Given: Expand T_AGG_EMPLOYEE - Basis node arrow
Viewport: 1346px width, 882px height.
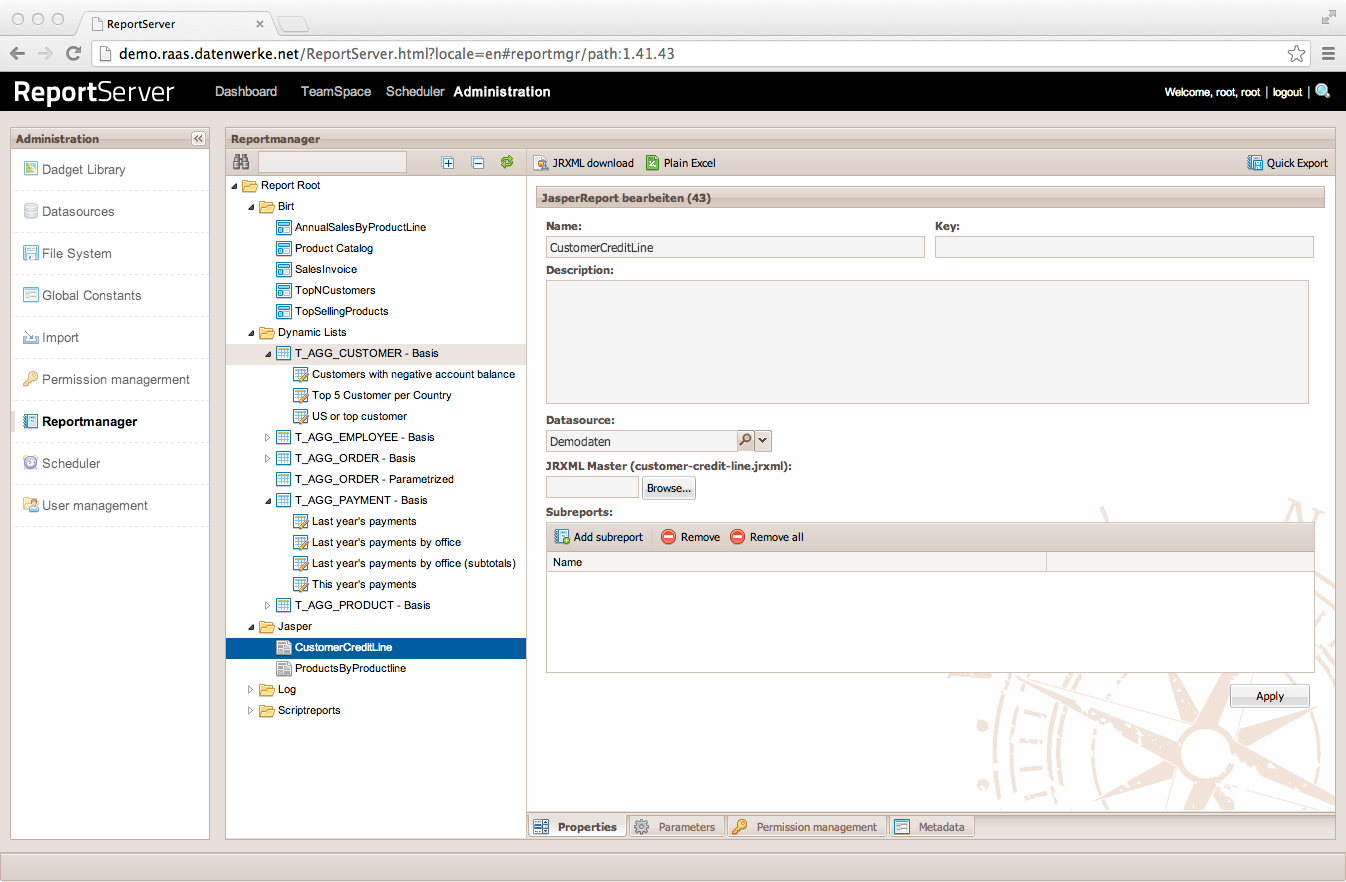Looking at the screenshot, I should click(x=268, y=437).
